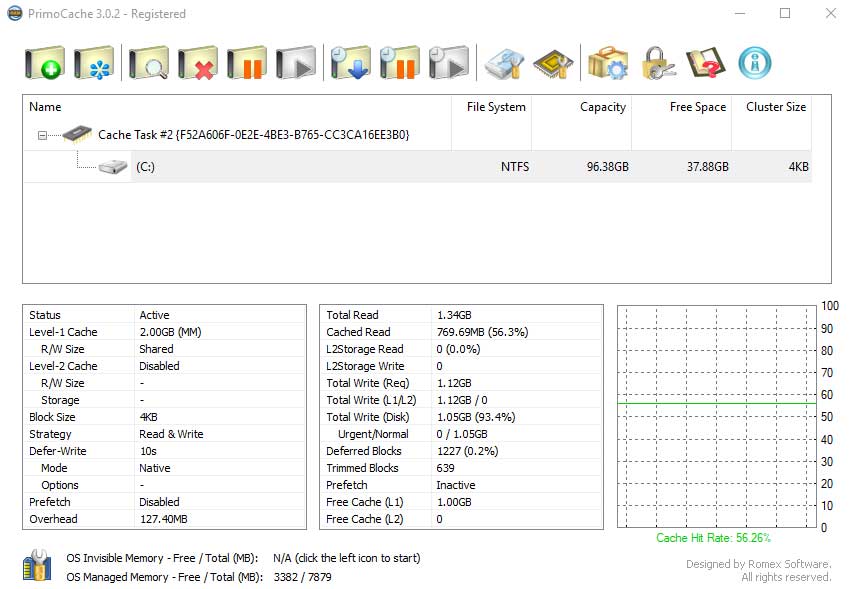Click the File System column header
Screen dimensions: 851x589
click(492, 107)
